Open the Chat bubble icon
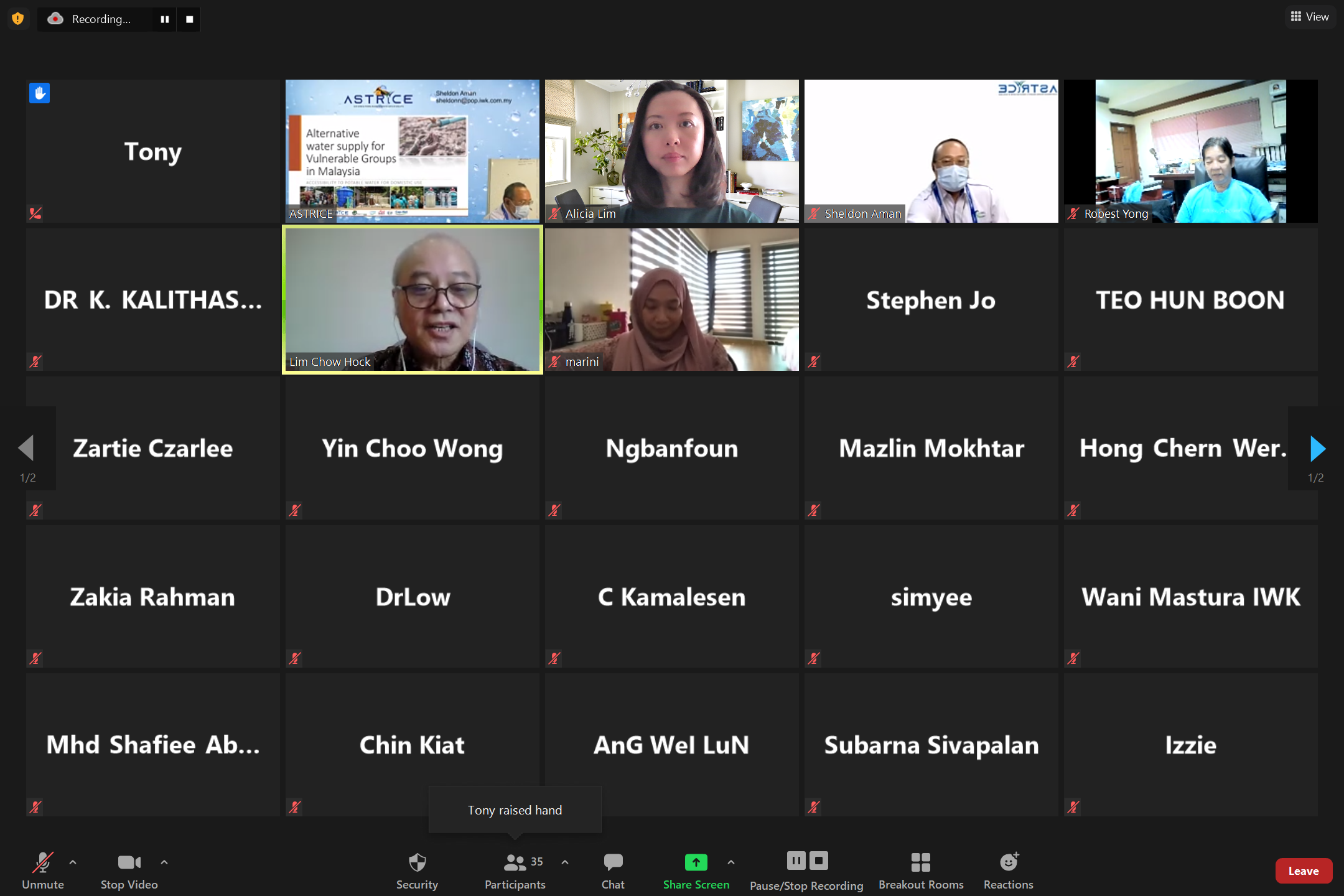The image size is (1344, 896). [613, 862]
